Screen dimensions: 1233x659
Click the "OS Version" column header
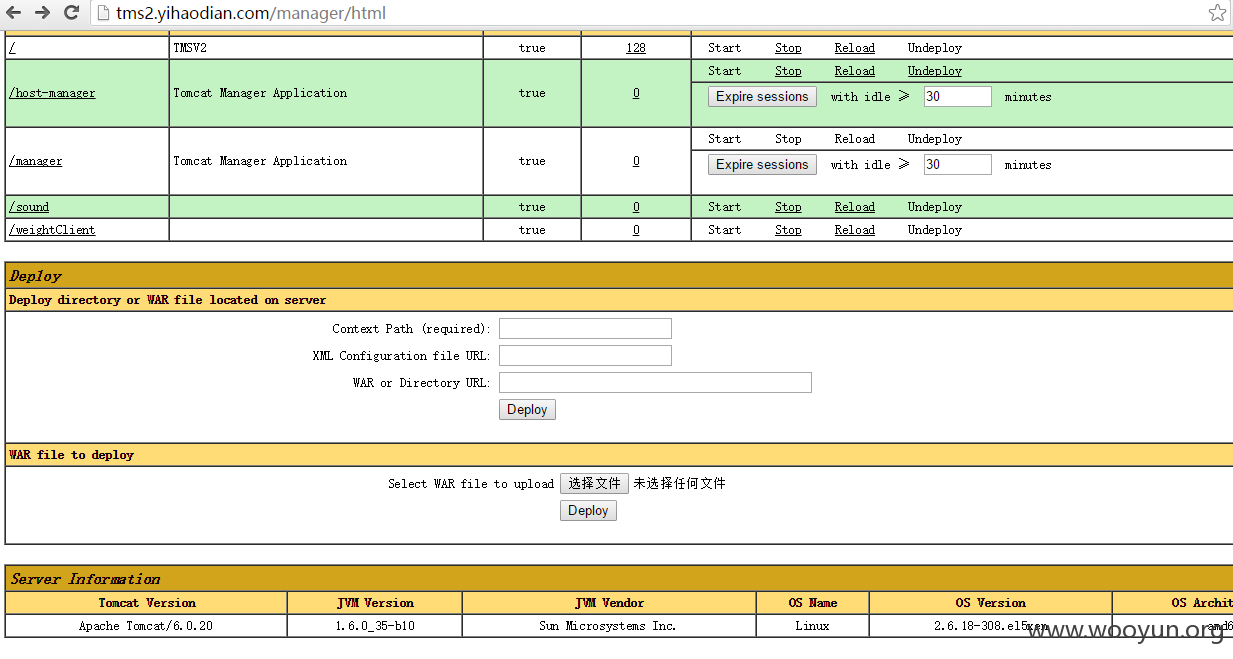tap(990, 603)
